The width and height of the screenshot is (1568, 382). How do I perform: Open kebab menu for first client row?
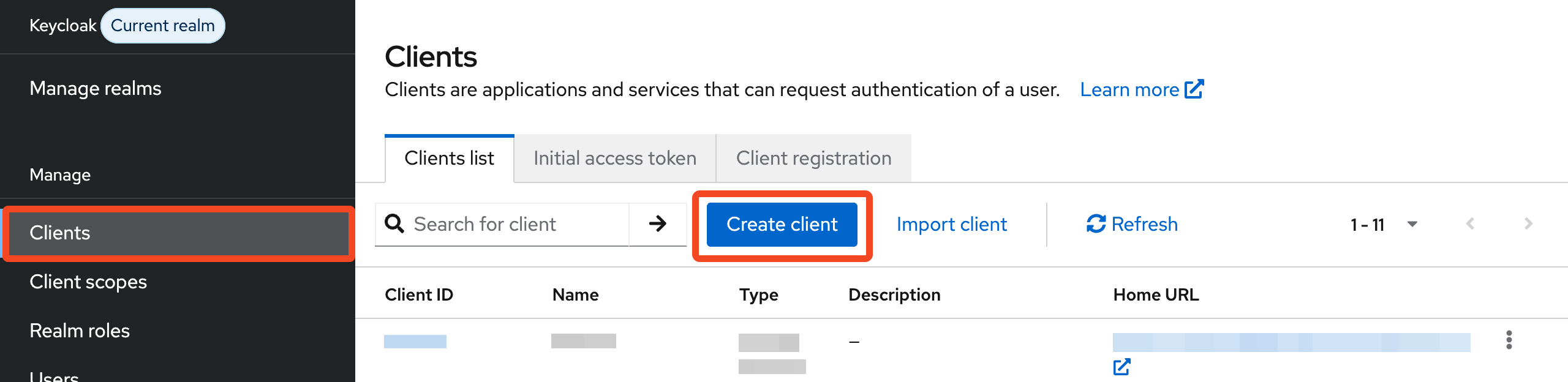[1509, 340]
